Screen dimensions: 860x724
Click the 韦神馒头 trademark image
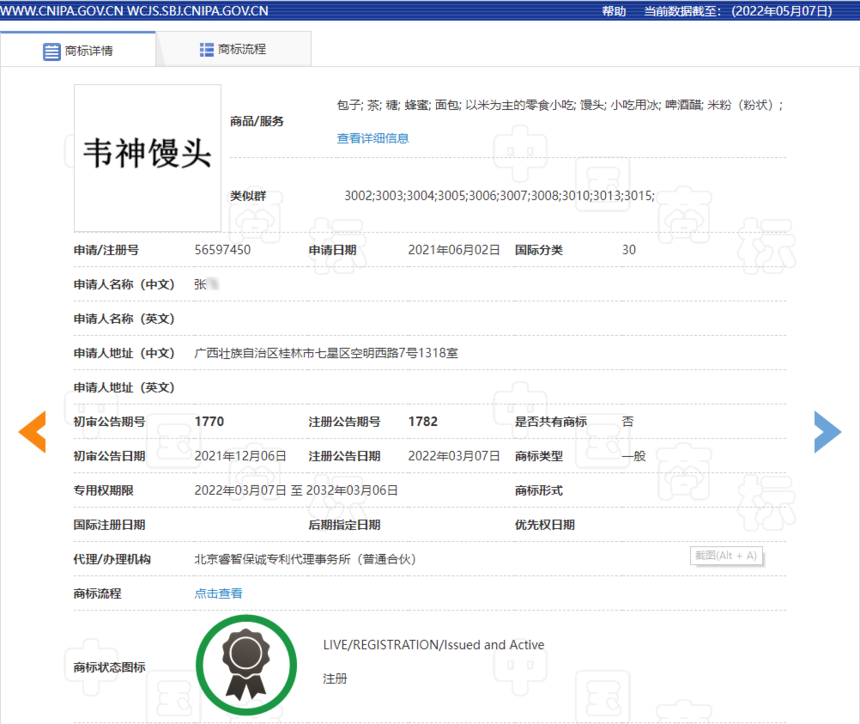point(148,158)
